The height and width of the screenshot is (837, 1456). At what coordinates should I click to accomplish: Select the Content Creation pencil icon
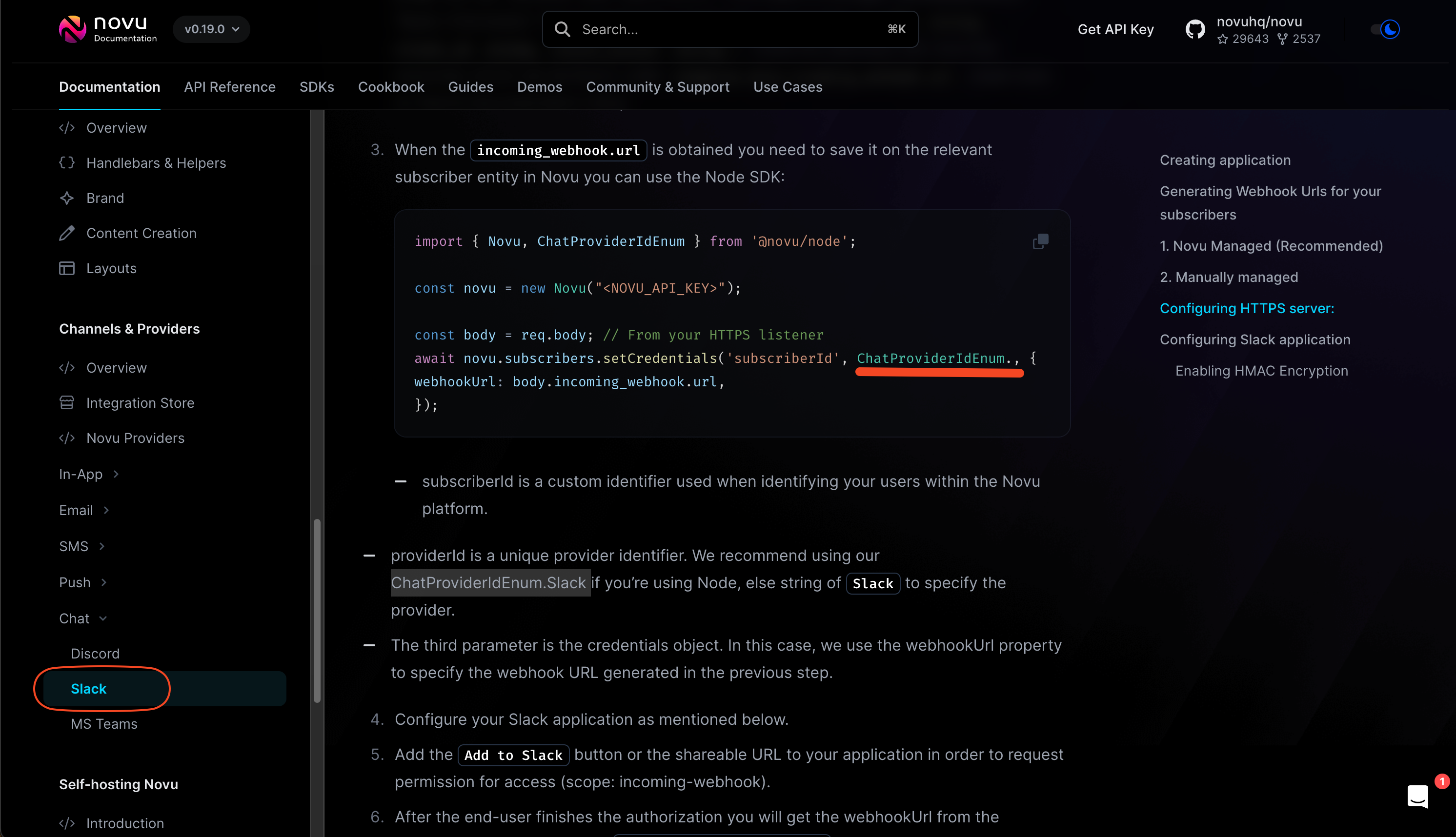(66, 233)
